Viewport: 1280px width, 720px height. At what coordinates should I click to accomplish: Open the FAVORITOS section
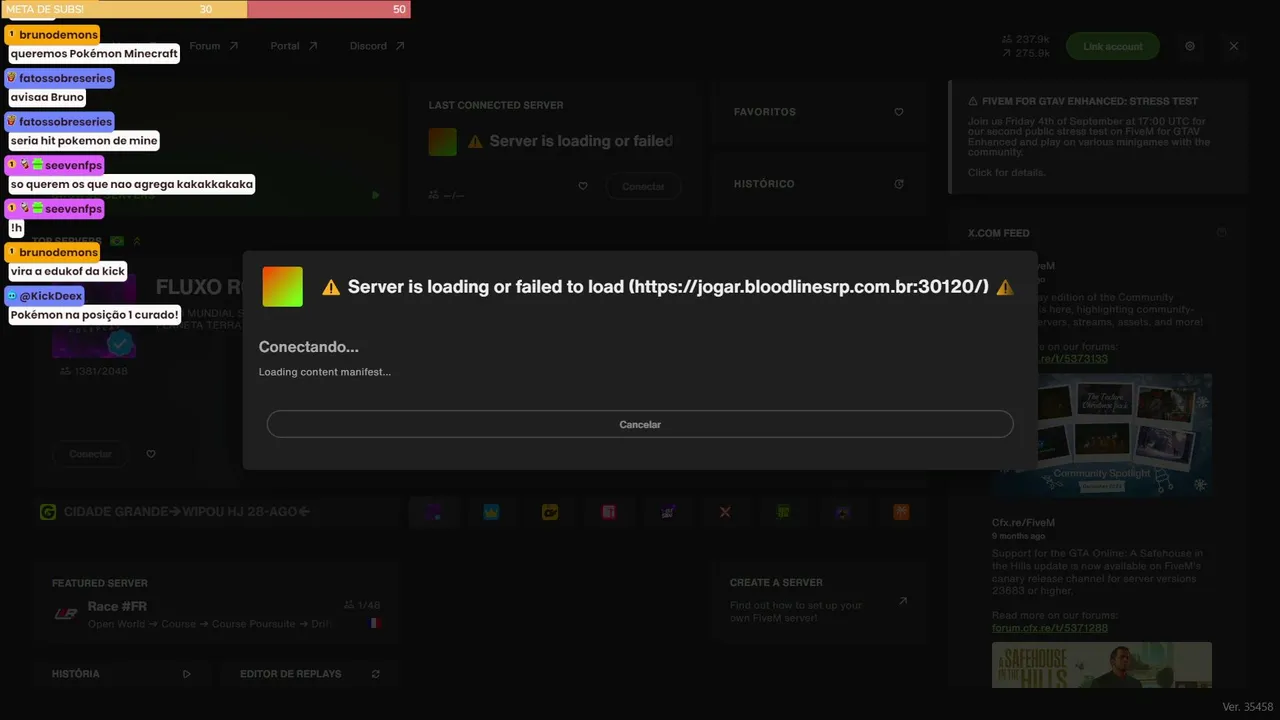pyautogui.click(x=819, y=112)
